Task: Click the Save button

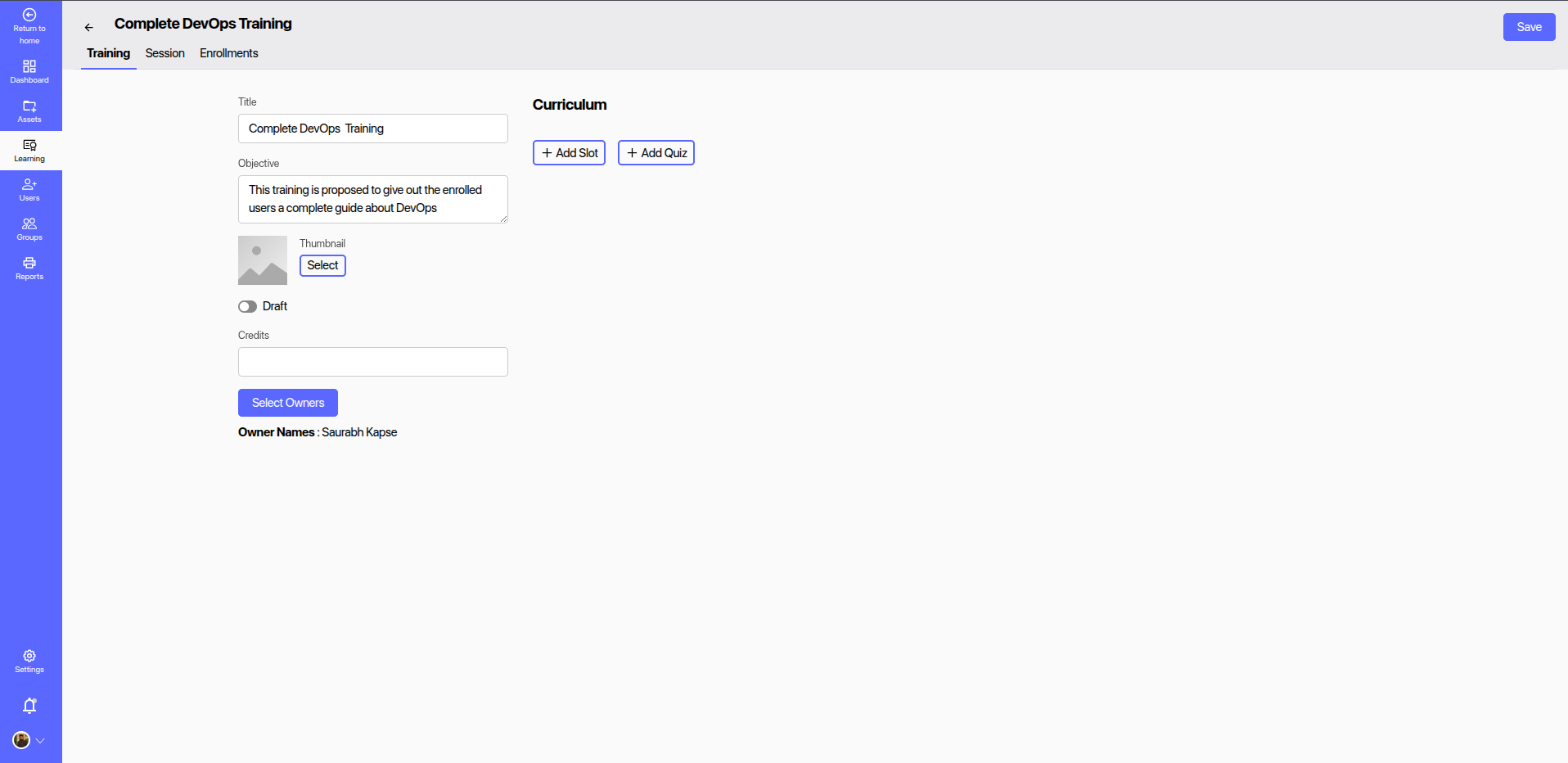Action: pyautogui.click(x=1528, y=27)
